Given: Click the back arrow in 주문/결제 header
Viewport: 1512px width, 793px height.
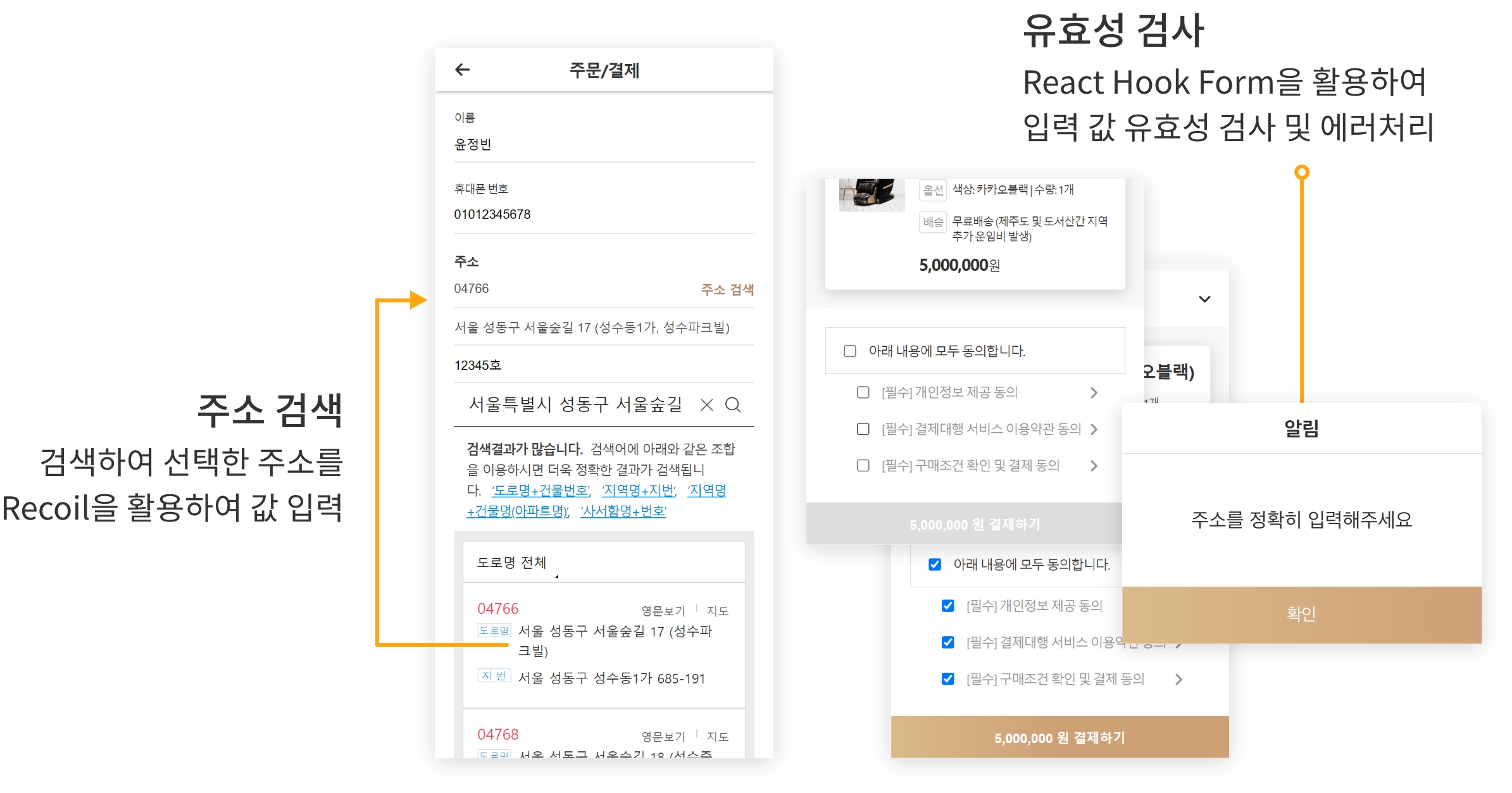Looking at the screenshot, I should 463,70.
